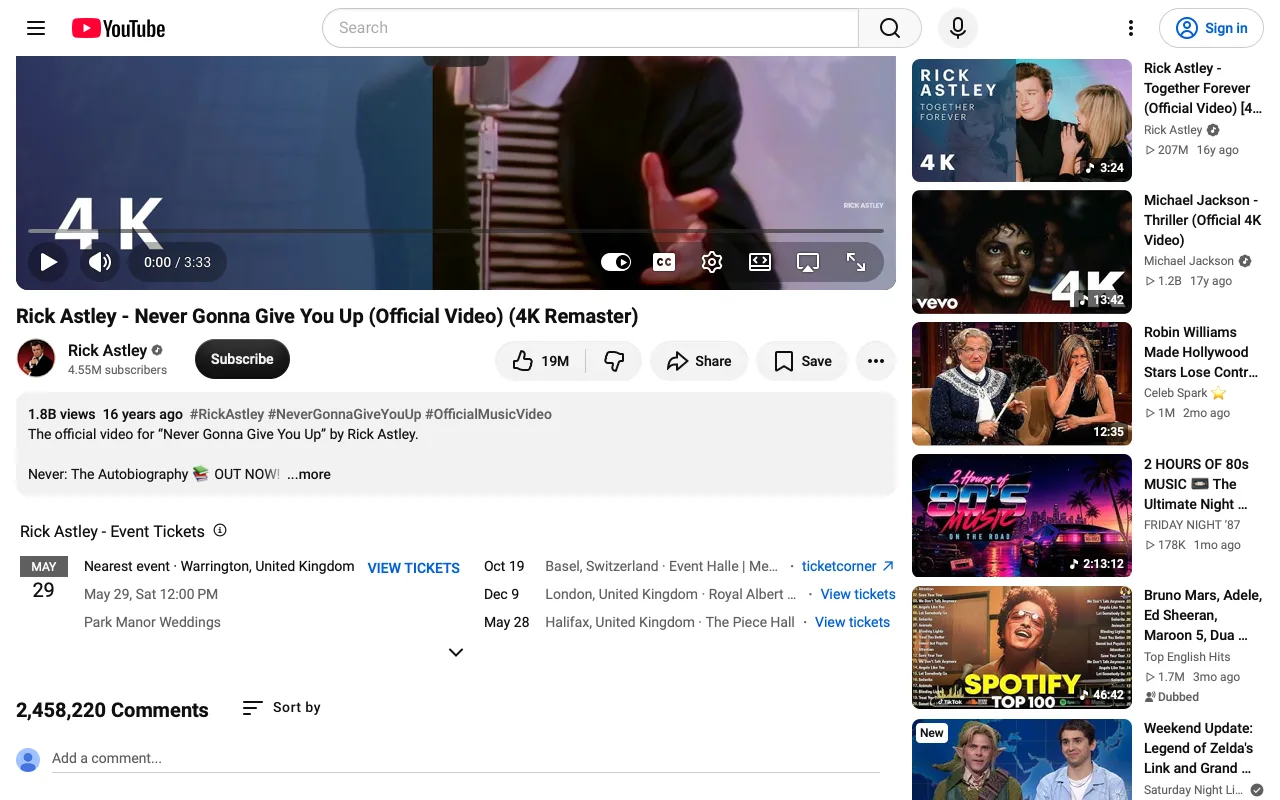Open the #NeverGonnaGiveYouUp hashtag

(x=344, y=414)
